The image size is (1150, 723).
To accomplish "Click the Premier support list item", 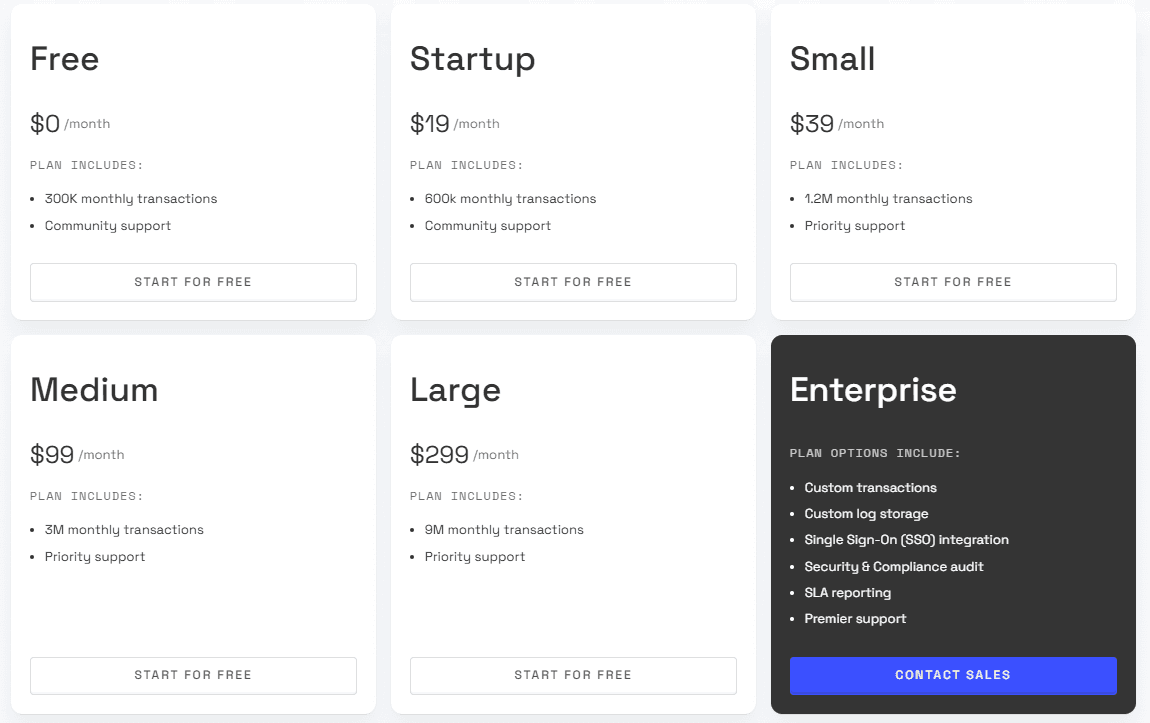I will click(855, 619).
